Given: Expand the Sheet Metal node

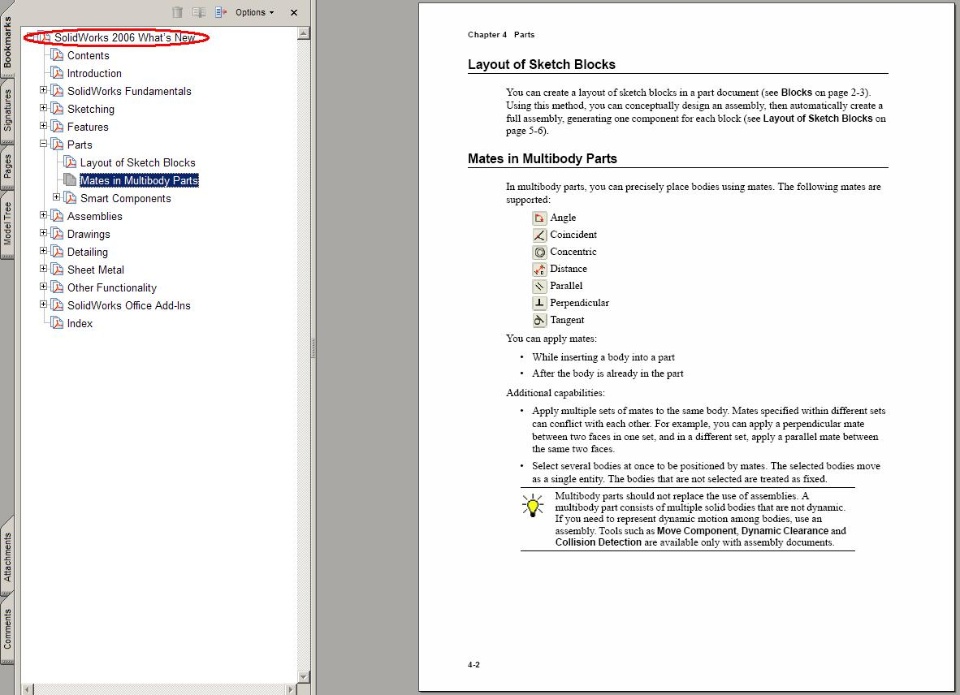Looking at the screenshot, I should (x=43, y=268).
